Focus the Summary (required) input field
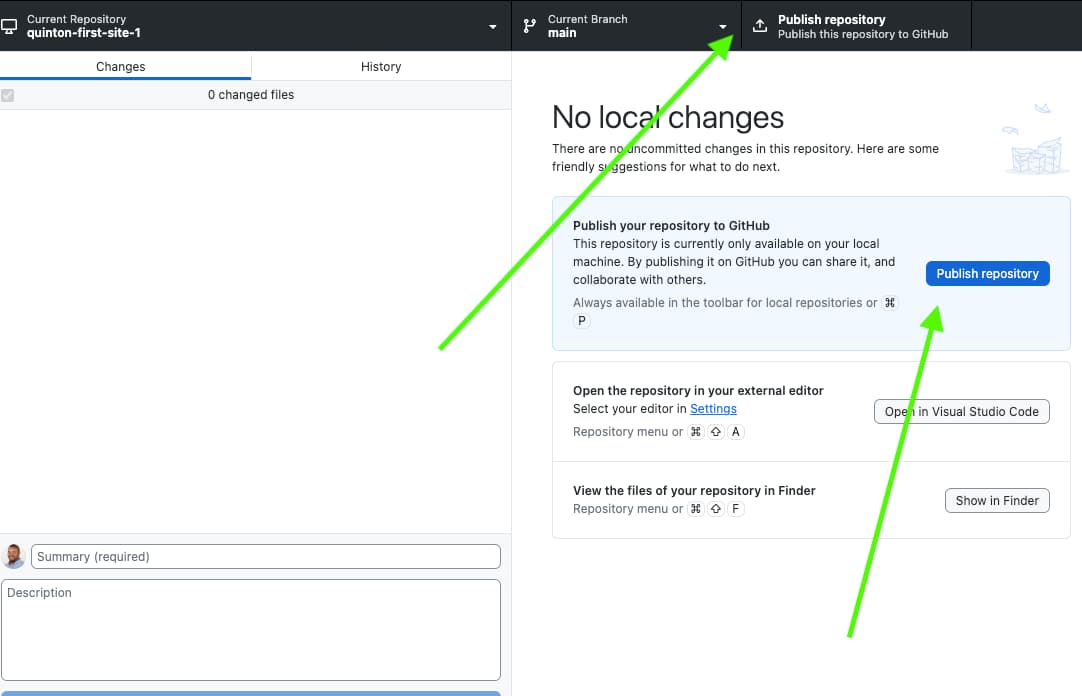Viewport: 1082px width, 696px height. pos(266,556)
